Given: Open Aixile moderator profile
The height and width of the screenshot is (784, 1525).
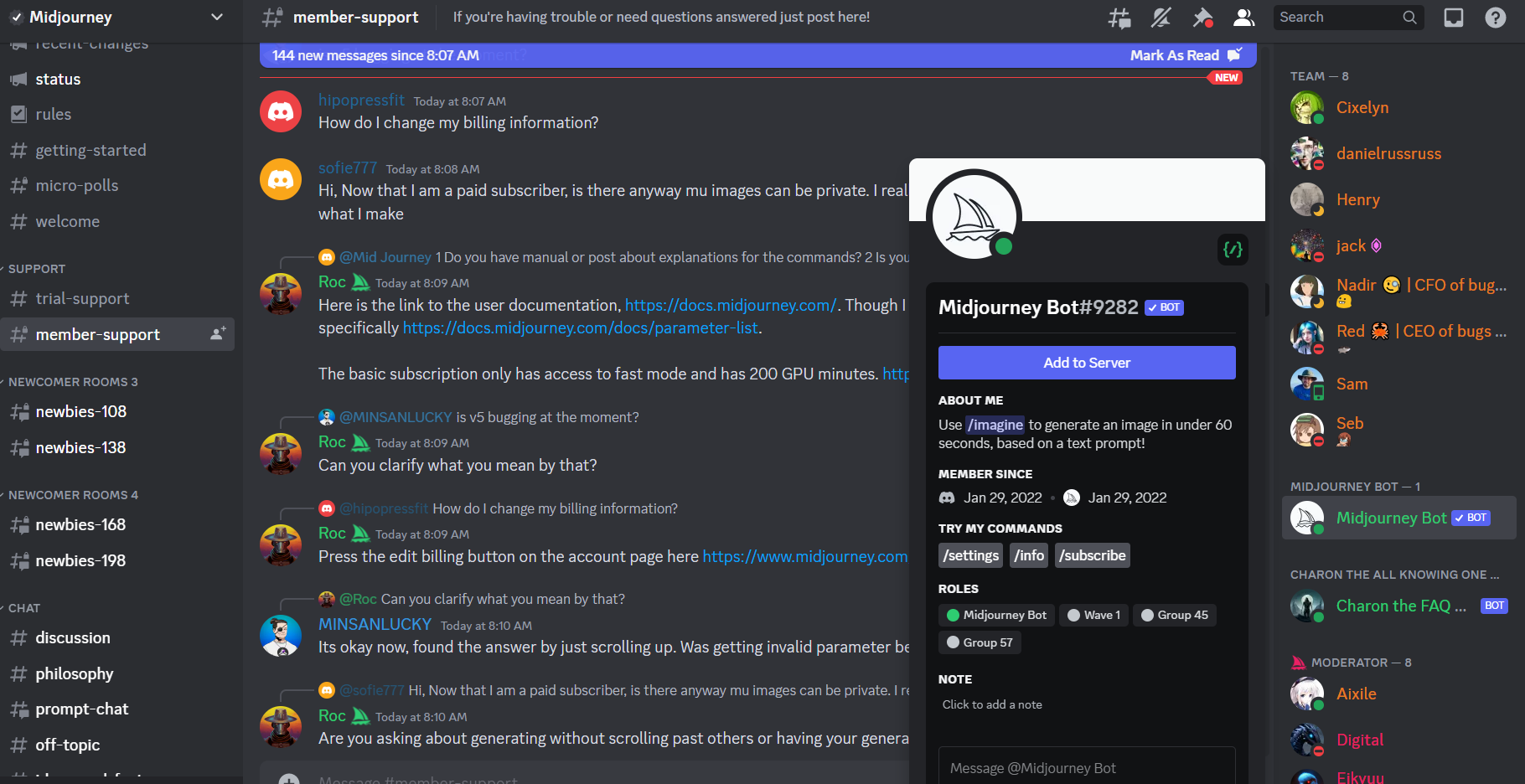Looking at the screenshot, I should click(1399, 694).
